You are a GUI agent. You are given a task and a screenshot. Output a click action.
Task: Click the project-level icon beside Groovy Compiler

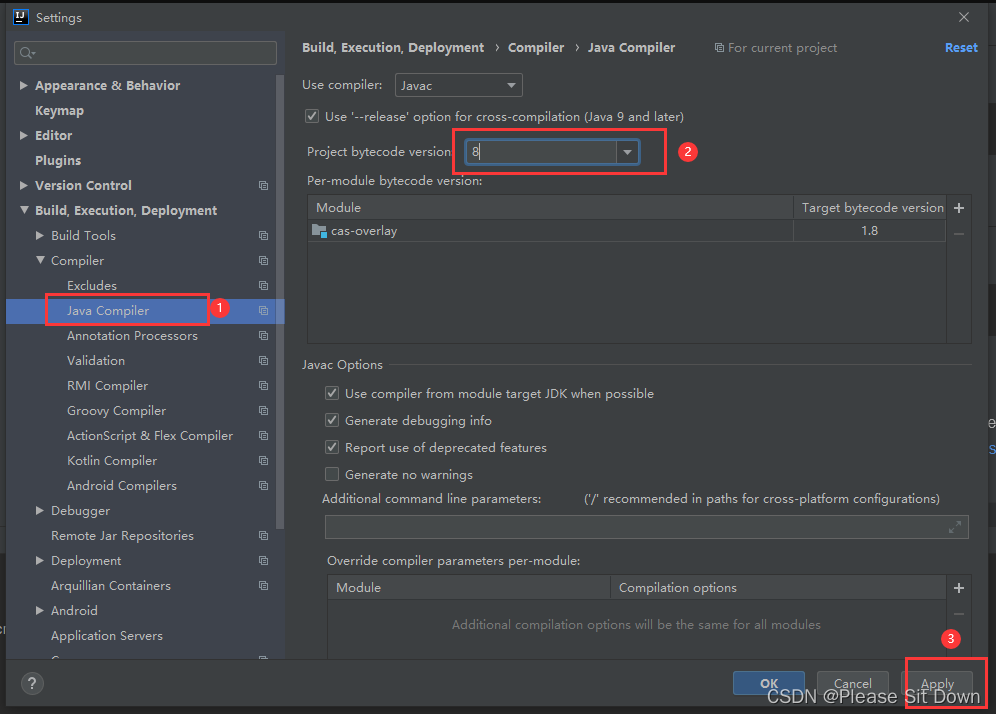pos(264,411)
